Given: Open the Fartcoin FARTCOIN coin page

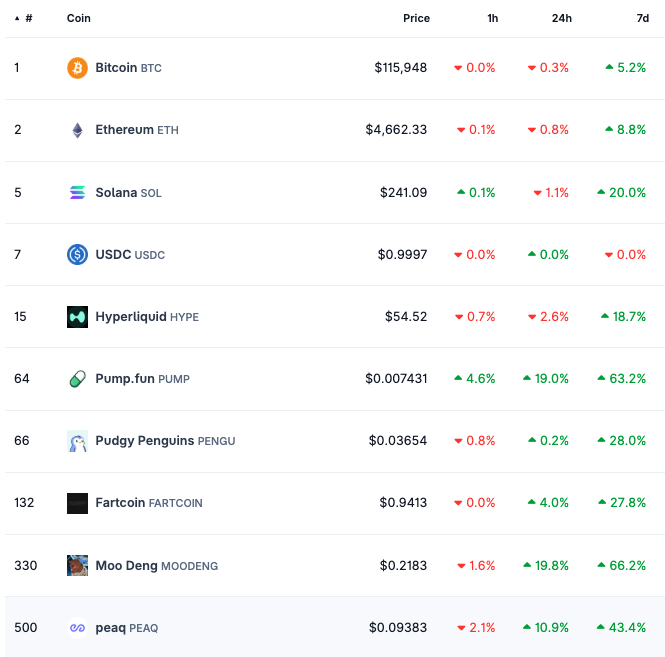Looking at the screenshot, I should (148, 503).
